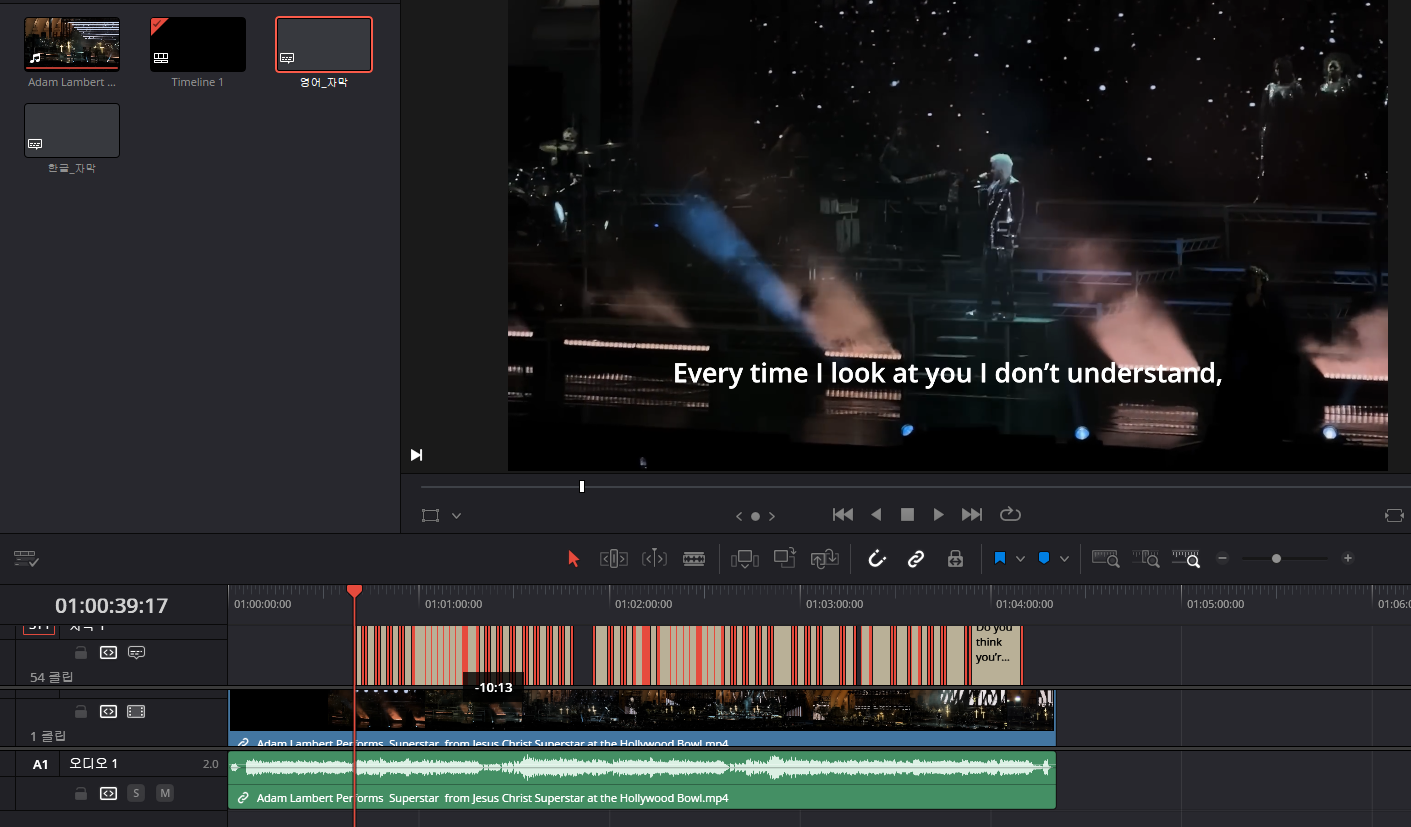
Task: Toggle Auto Track Selector on 오디오 1
Action: click(x=108, y=793)
